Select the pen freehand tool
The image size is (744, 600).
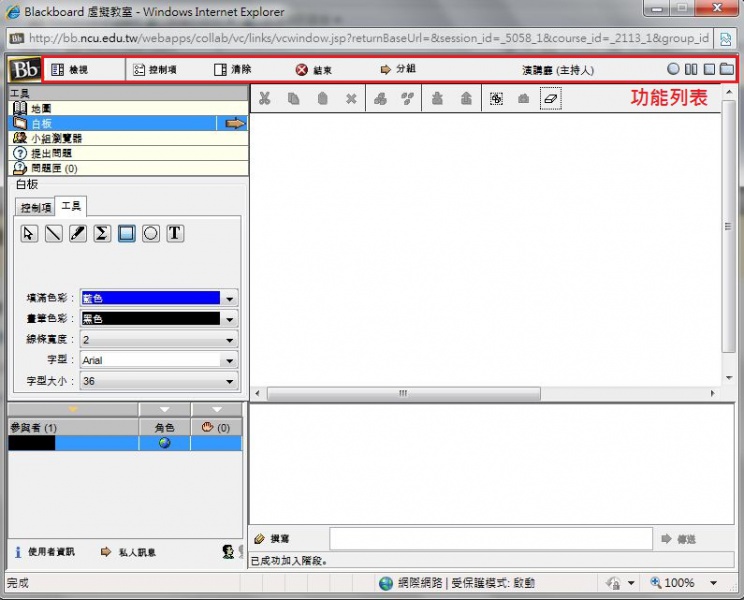pos(78,233)
